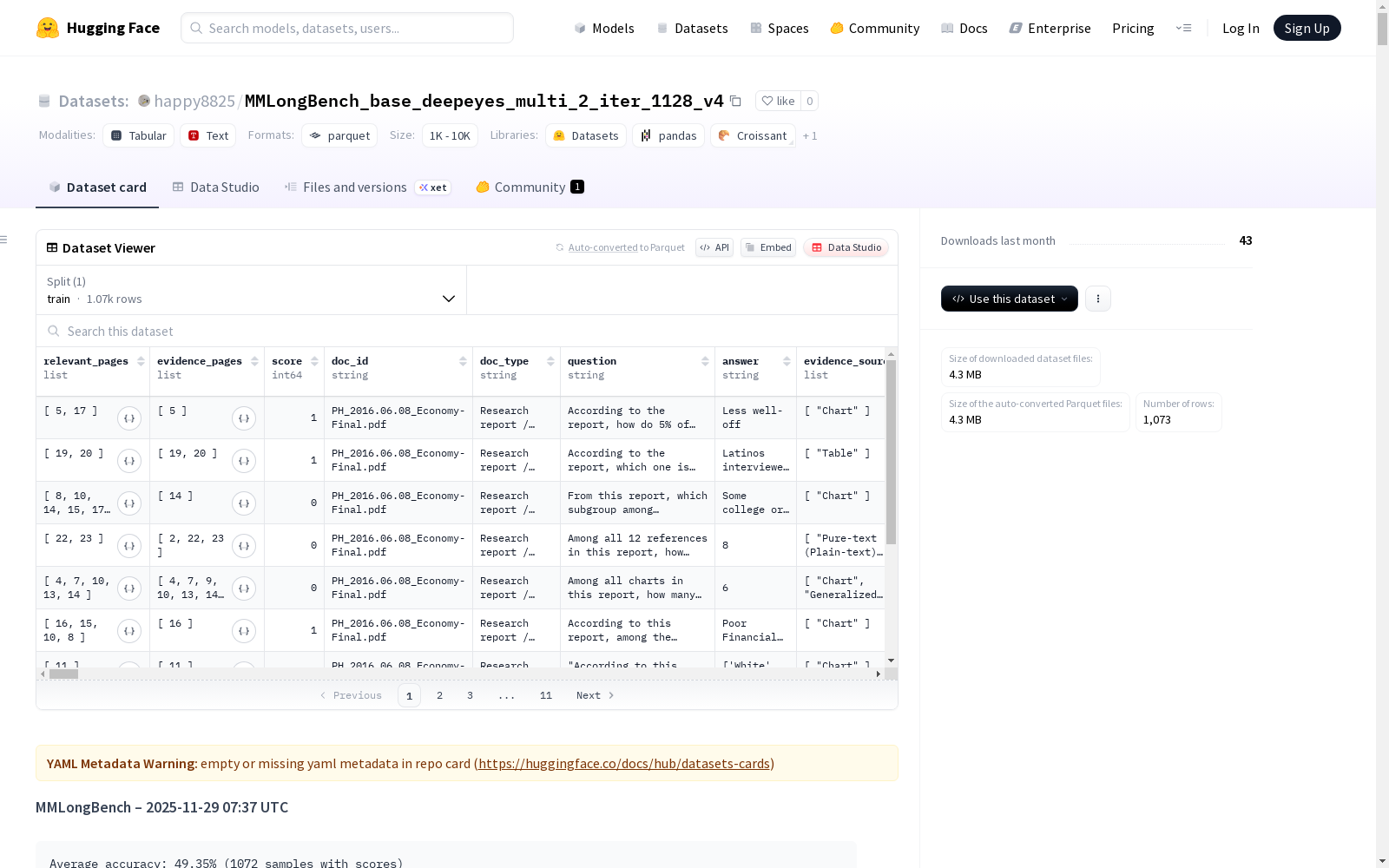Open the datasets-cards documentation link
This screenshot has width=1389, height=868.
pos(624,764)
